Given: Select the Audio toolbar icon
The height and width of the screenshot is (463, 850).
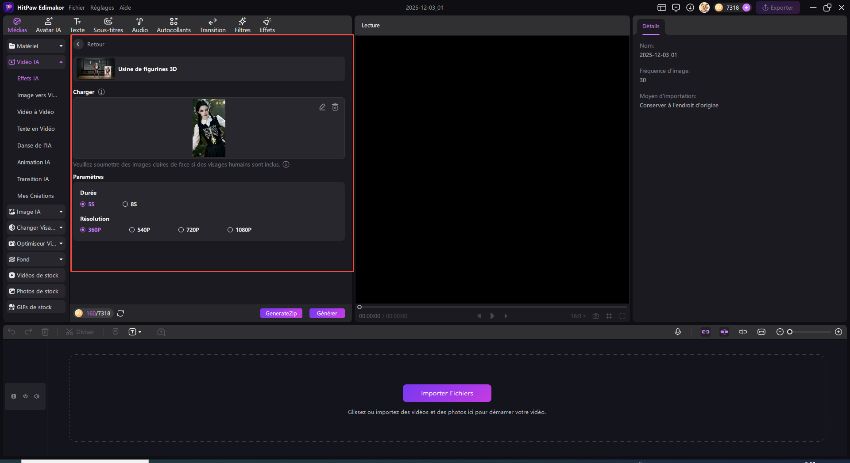Looking at the screenshot, I should pyautogui.click(x=139, y=24).
